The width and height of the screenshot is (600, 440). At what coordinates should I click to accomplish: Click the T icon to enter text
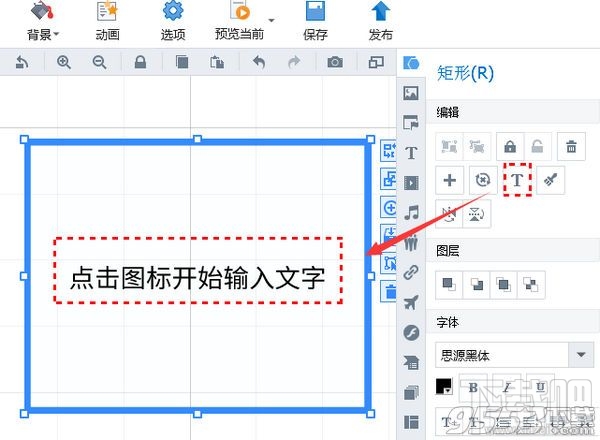[x=517, y=180]
